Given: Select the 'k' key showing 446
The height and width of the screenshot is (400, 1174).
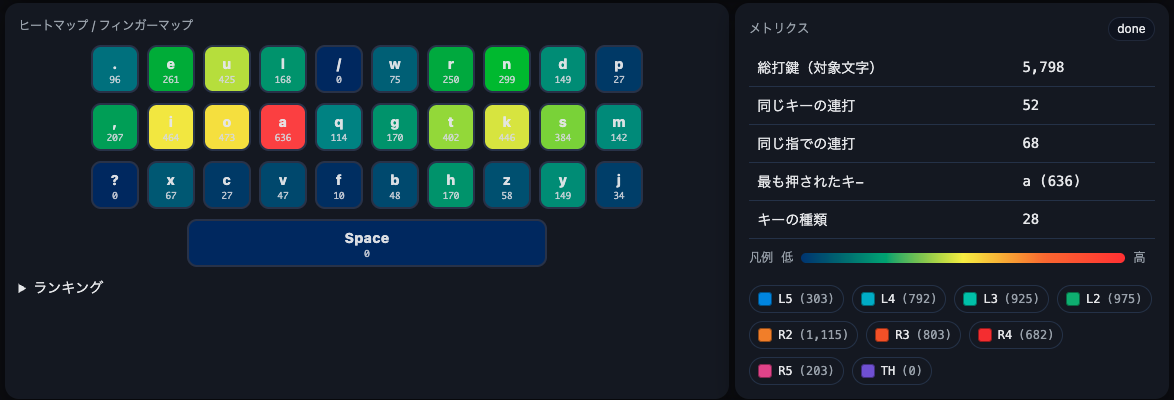Looking at the screenshot, I should [x=507, y=127].
